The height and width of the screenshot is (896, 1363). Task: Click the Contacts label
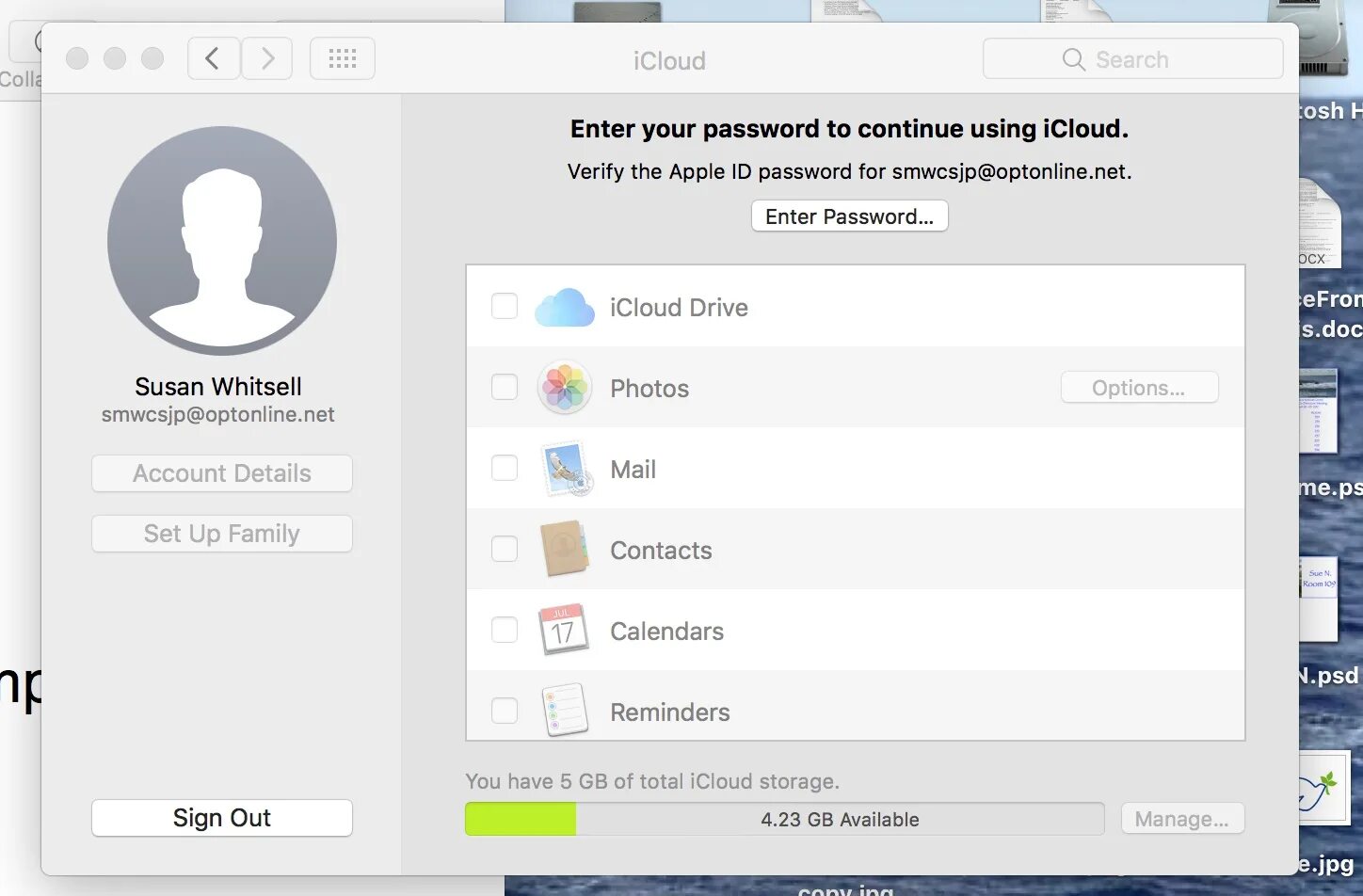662,551
